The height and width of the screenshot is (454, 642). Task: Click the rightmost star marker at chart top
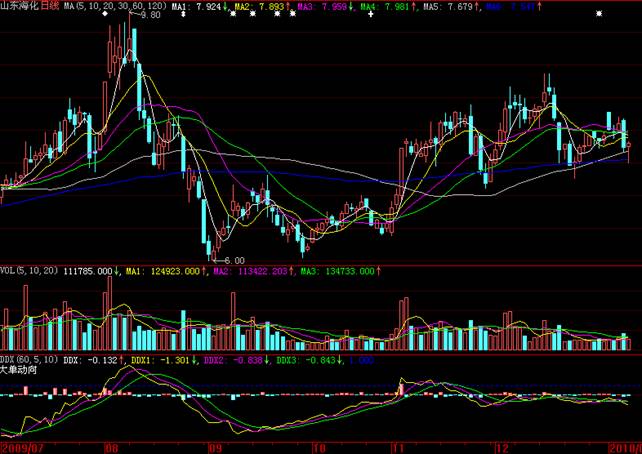(x=599, y=14)
